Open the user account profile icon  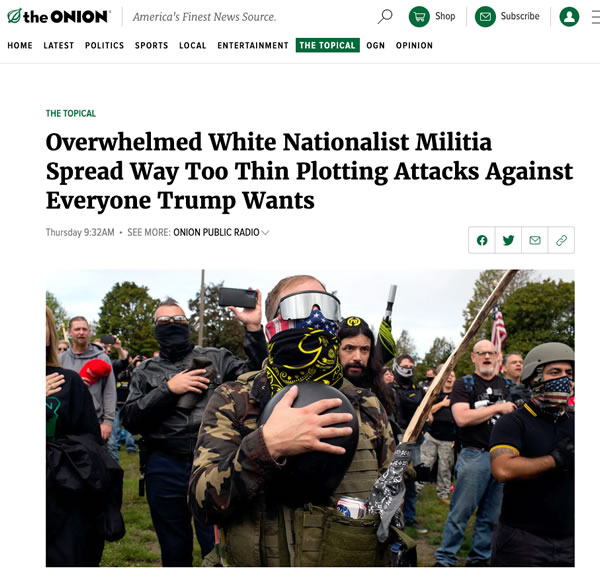click(x=569, y=16)
